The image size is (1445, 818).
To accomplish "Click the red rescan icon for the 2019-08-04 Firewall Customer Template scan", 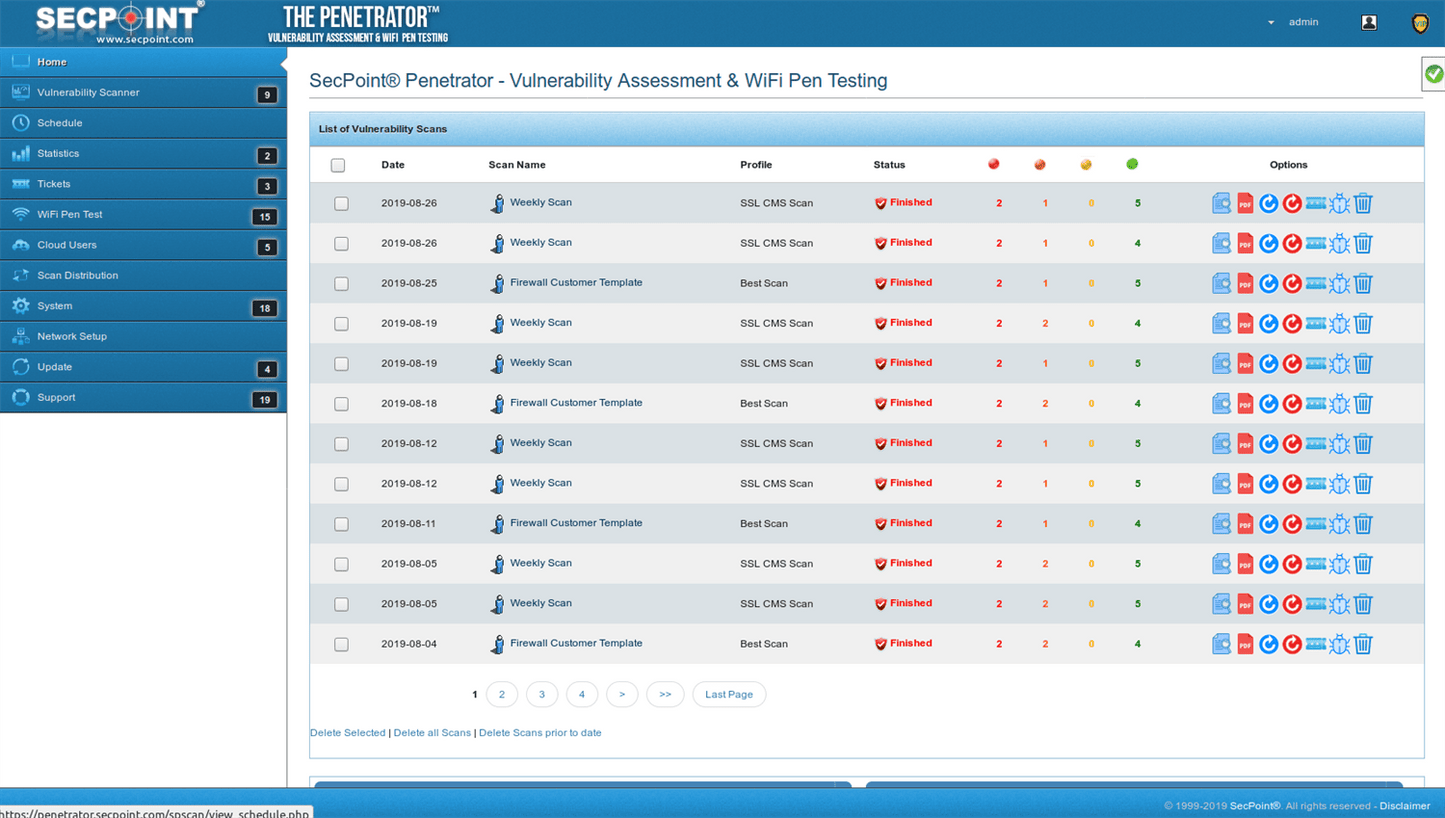I will (1291, 643).
